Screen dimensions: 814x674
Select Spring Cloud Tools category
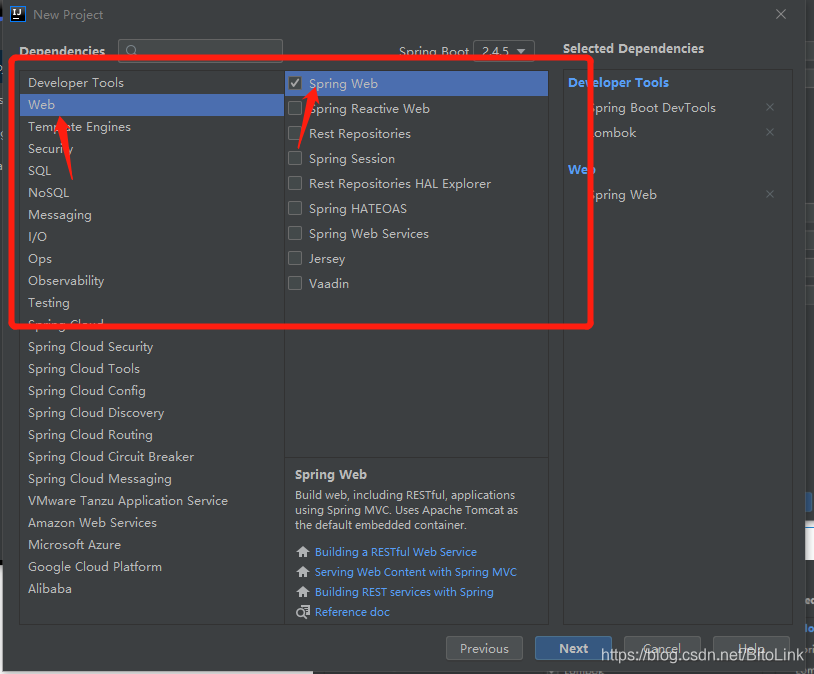point(152,369)
